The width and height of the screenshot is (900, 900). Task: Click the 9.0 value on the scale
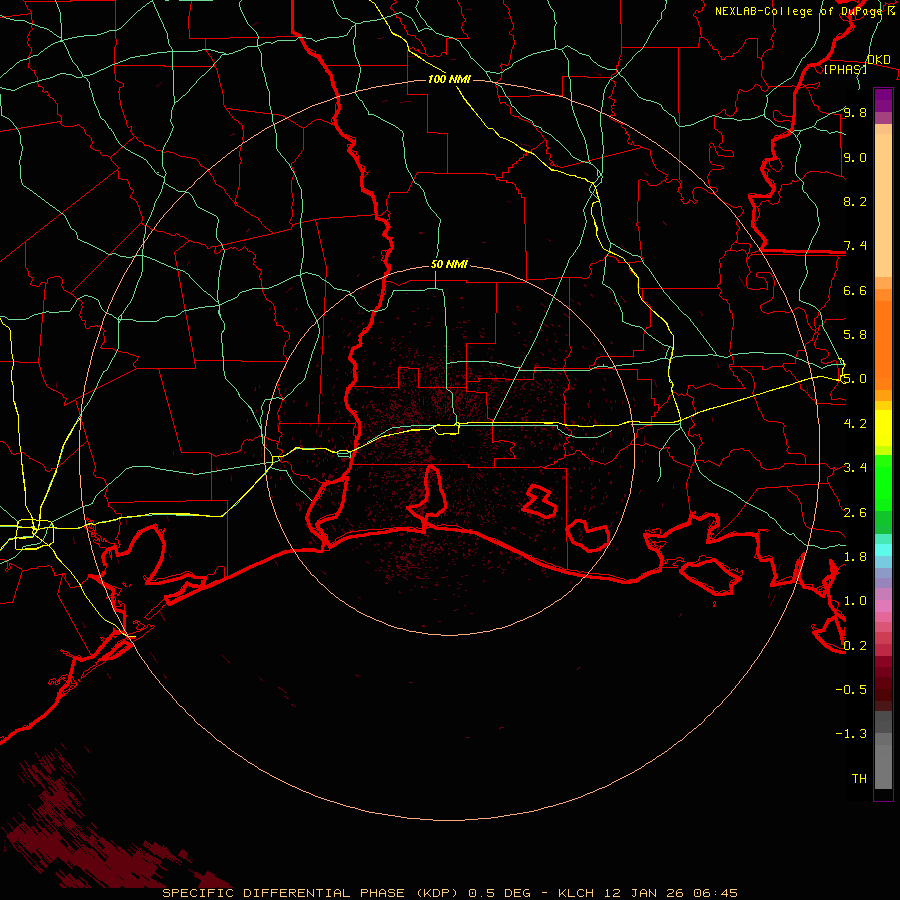[855, 157]
